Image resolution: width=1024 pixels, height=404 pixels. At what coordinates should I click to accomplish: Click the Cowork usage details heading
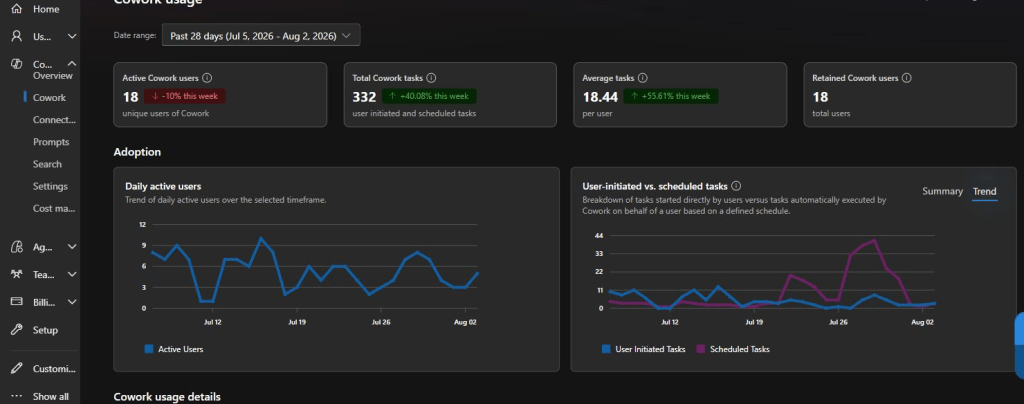point(167,397)
